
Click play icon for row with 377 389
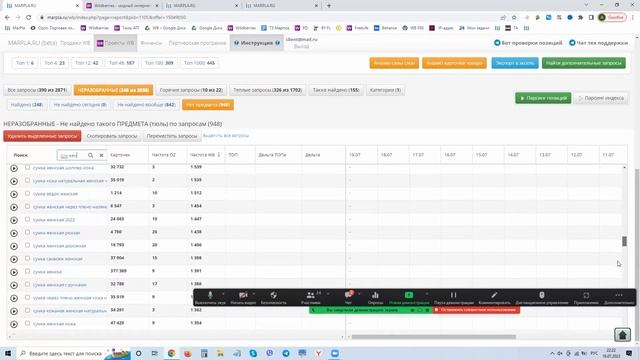tap(14, 272)
